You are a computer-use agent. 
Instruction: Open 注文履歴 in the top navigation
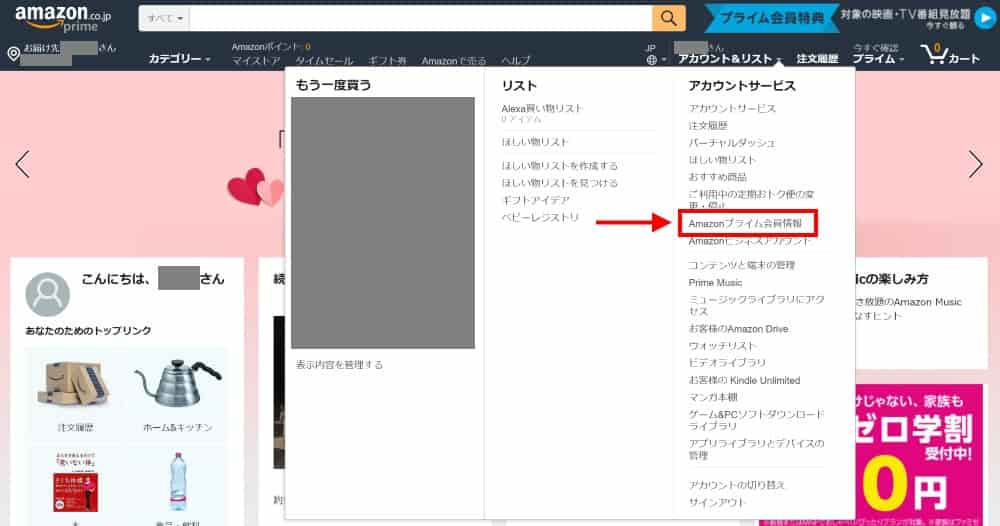click(x=817, y=59)
